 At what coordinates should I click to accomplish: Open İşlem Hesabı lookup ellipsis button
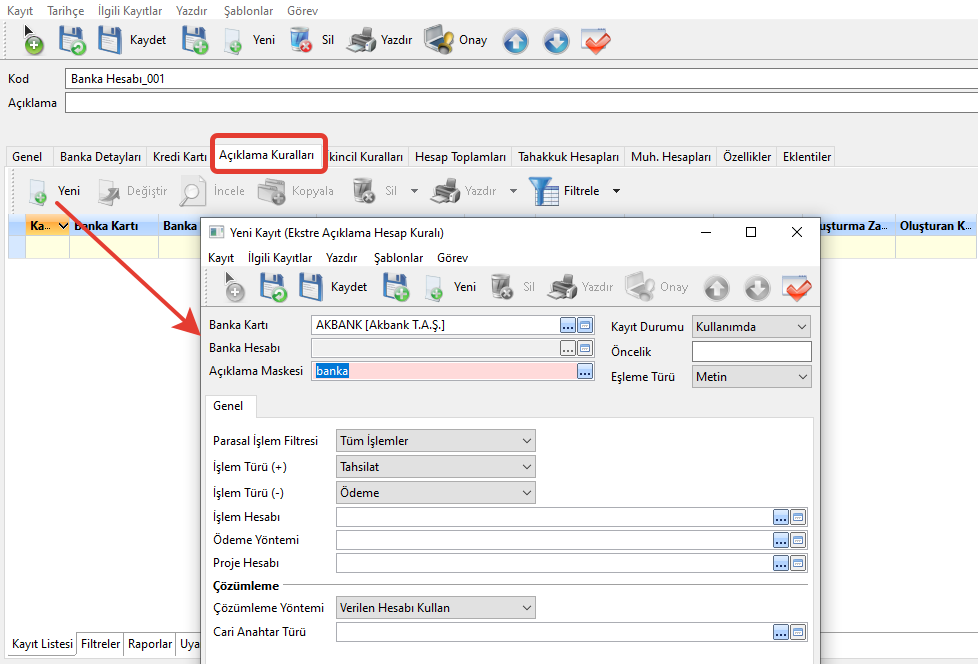click(781, 517)
